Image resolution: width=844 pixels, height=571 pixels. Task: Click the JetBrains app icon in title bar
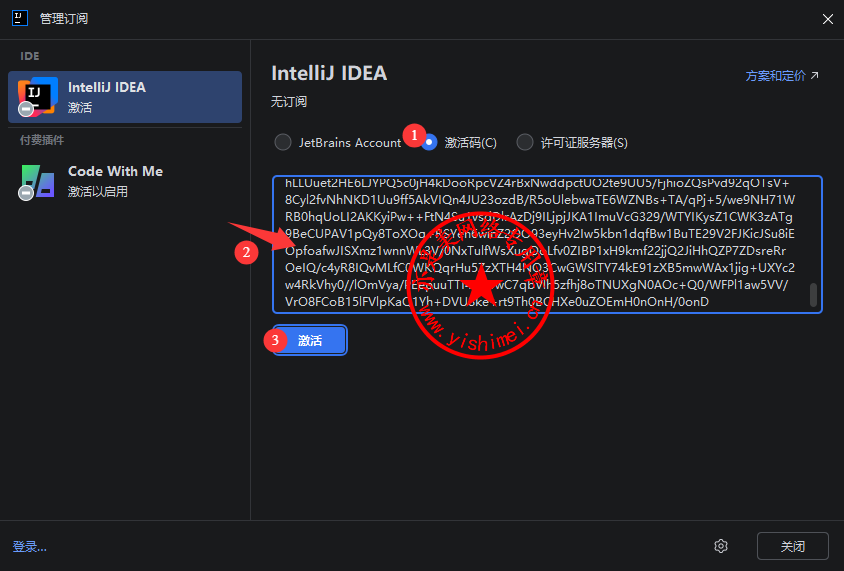click(x=17, y=19)
